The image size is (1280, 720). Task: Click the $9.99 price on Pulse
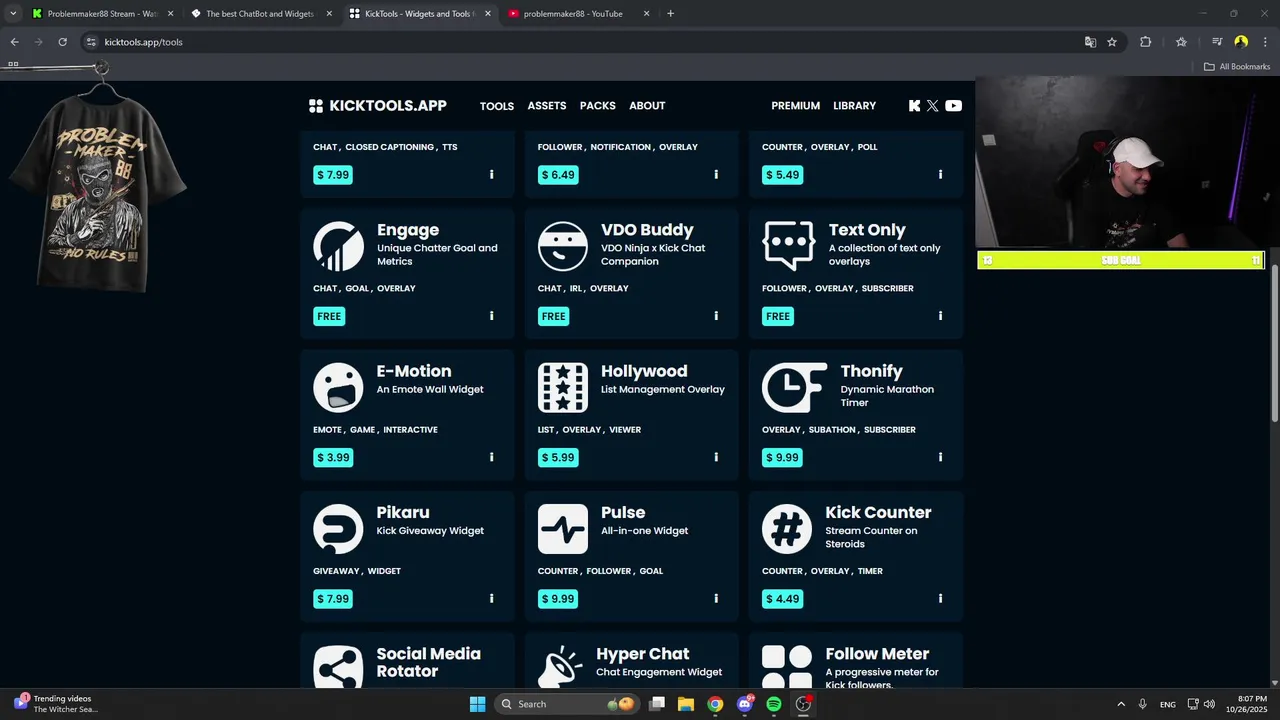coord(558,599)
